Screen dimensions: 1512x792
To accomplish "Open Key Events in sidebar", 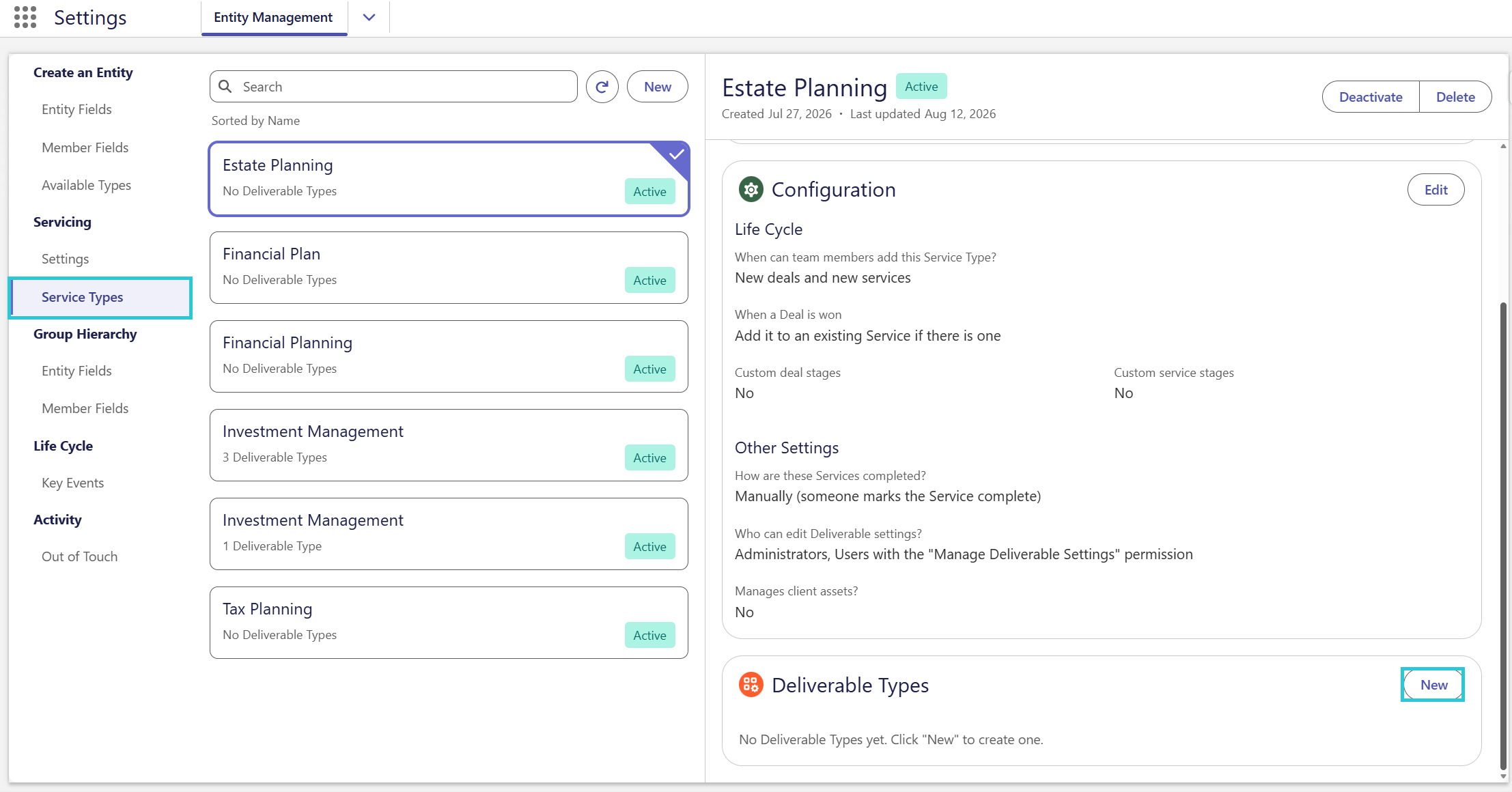I will [72, 483].
